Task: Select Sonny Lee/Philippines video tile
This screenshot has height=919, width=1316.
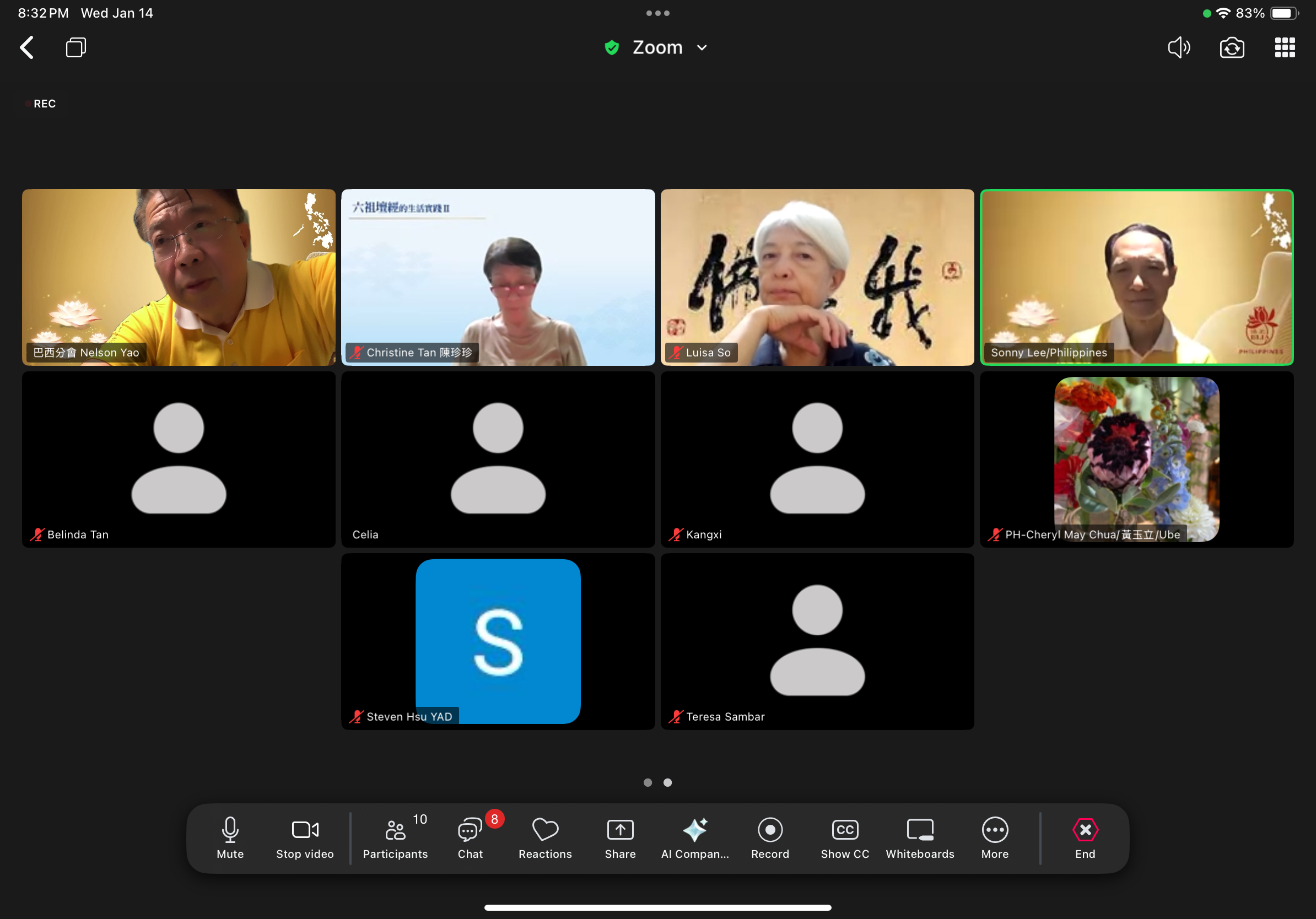Action: coord(1136,277)
